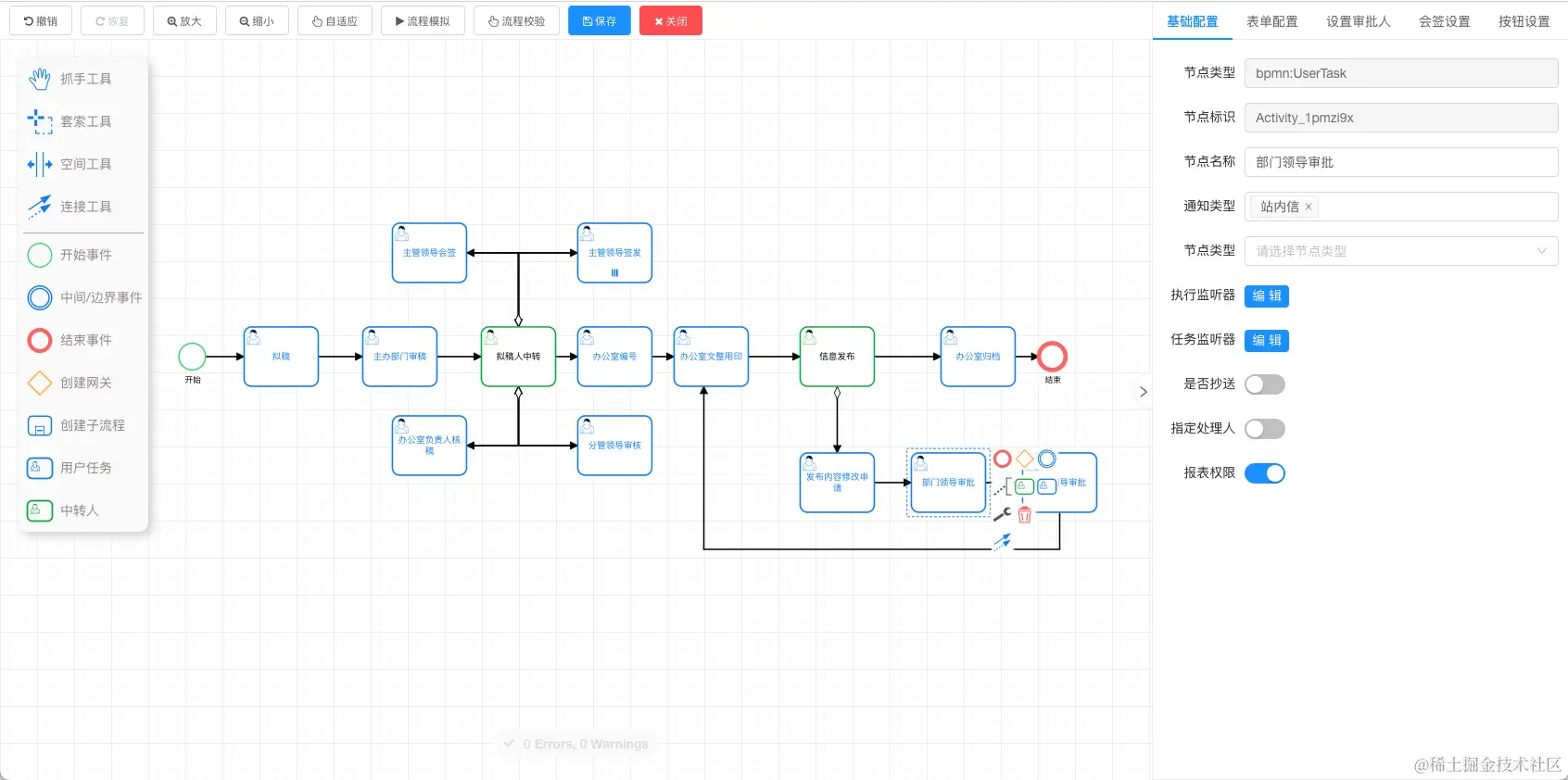Select the 抓手工具 hand tool
This screenshot has height=780, width=1568.
coord(70,79)
